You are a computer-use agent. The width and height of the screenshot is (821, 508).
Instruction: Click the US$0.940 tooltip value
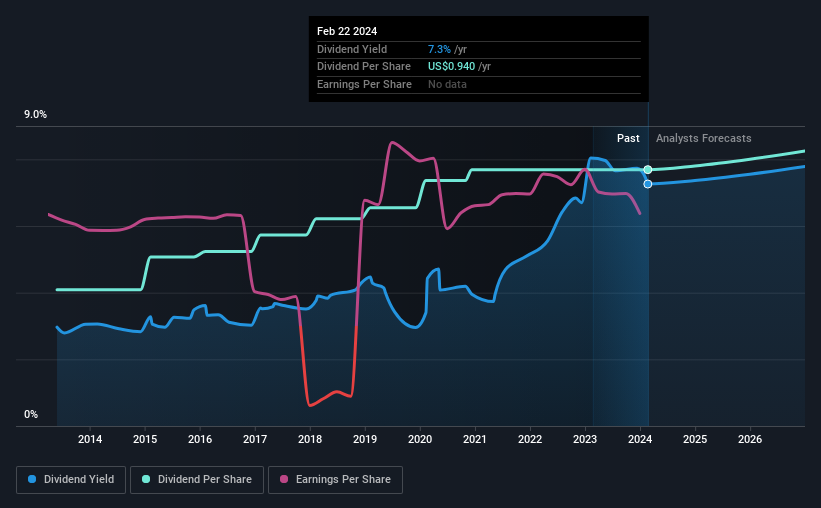click(x=450, y=67)
